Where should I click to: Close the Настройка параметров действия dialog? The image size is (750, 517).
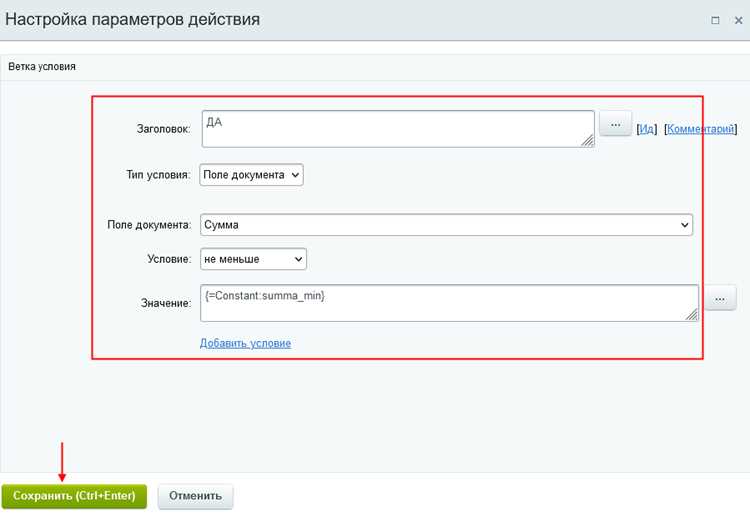click(739, 20)
